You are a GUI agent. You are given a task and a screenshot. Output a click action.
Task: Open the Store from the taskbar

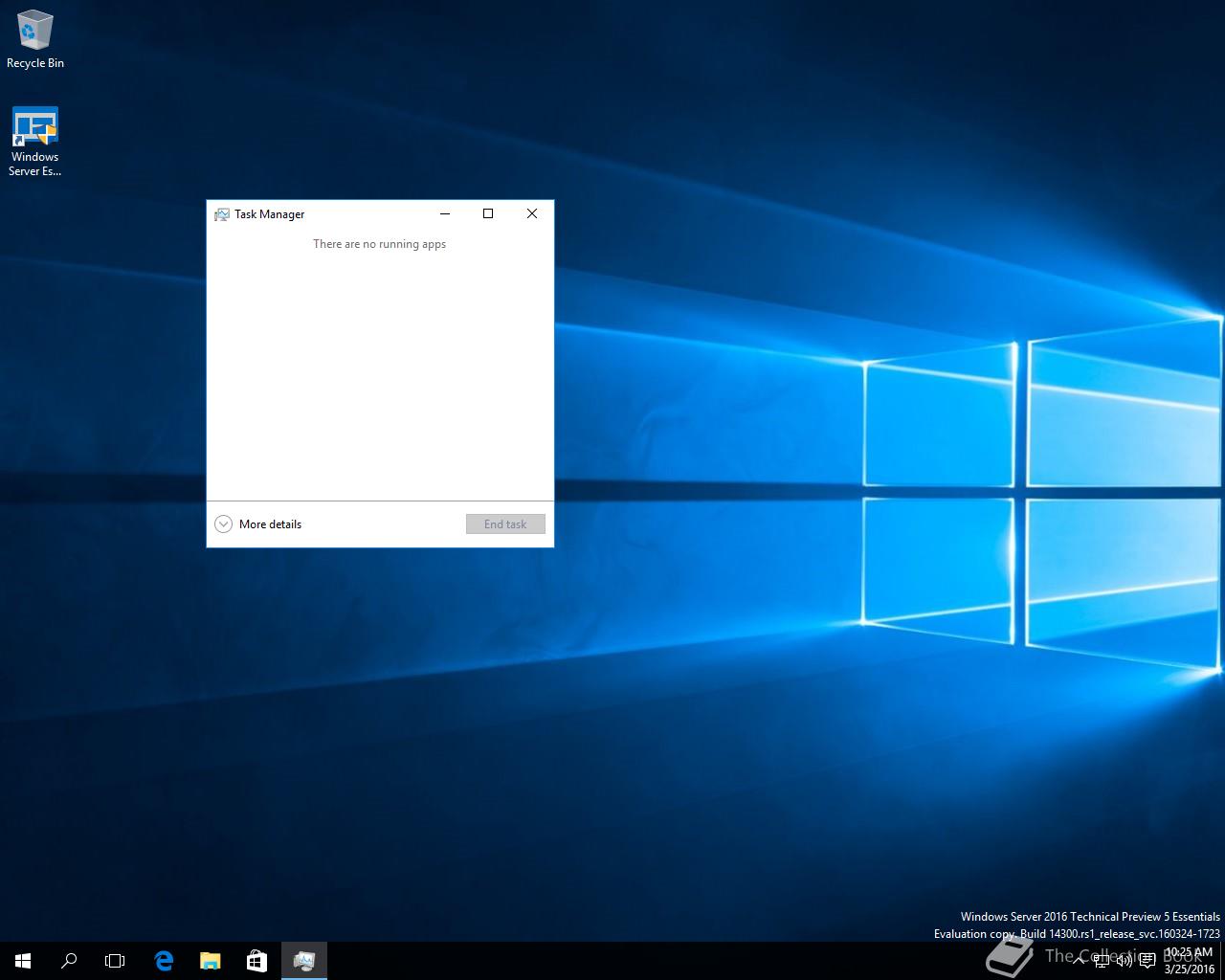click(x=256, y=960)
